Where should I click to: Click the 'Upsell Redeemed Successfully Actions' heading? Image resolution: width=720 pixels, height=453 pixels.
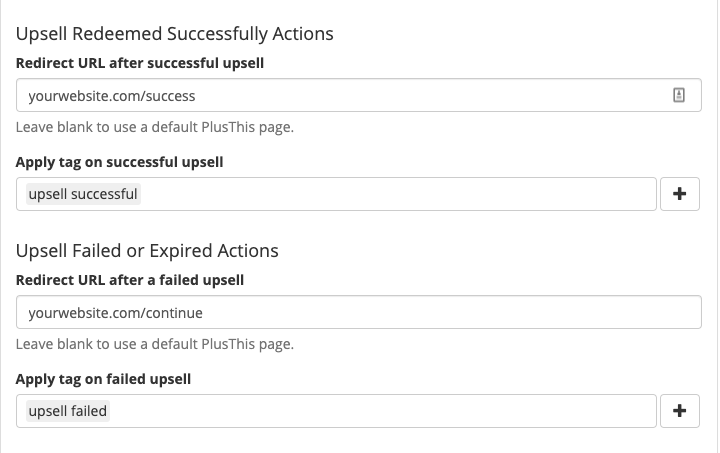click(174, 34)
